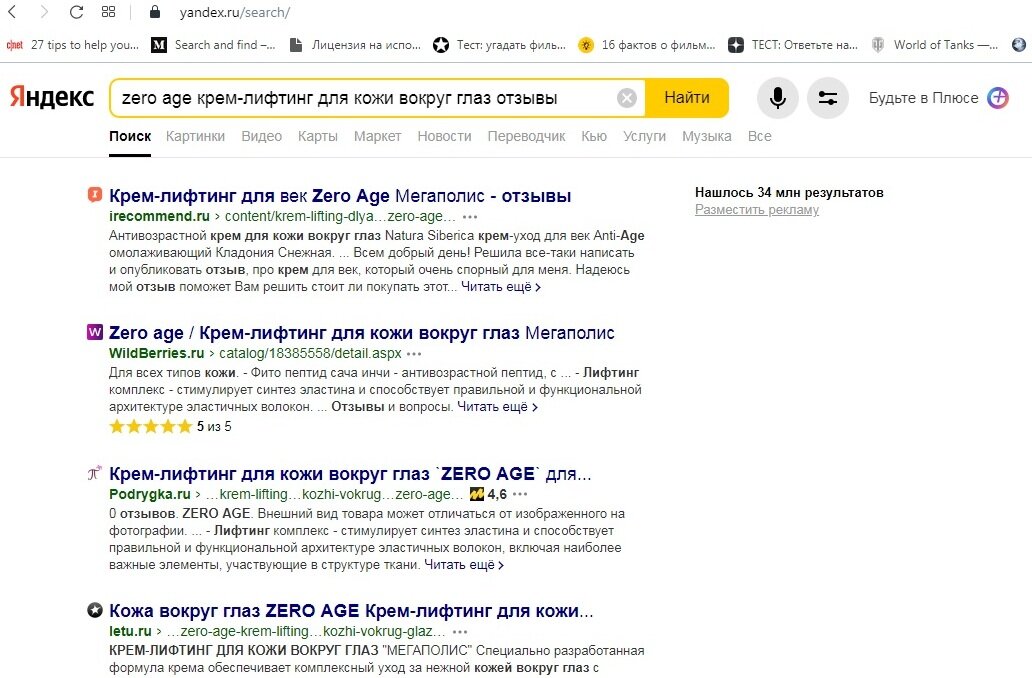Click the Yandex Plus round icon

[x=998, y=98]
